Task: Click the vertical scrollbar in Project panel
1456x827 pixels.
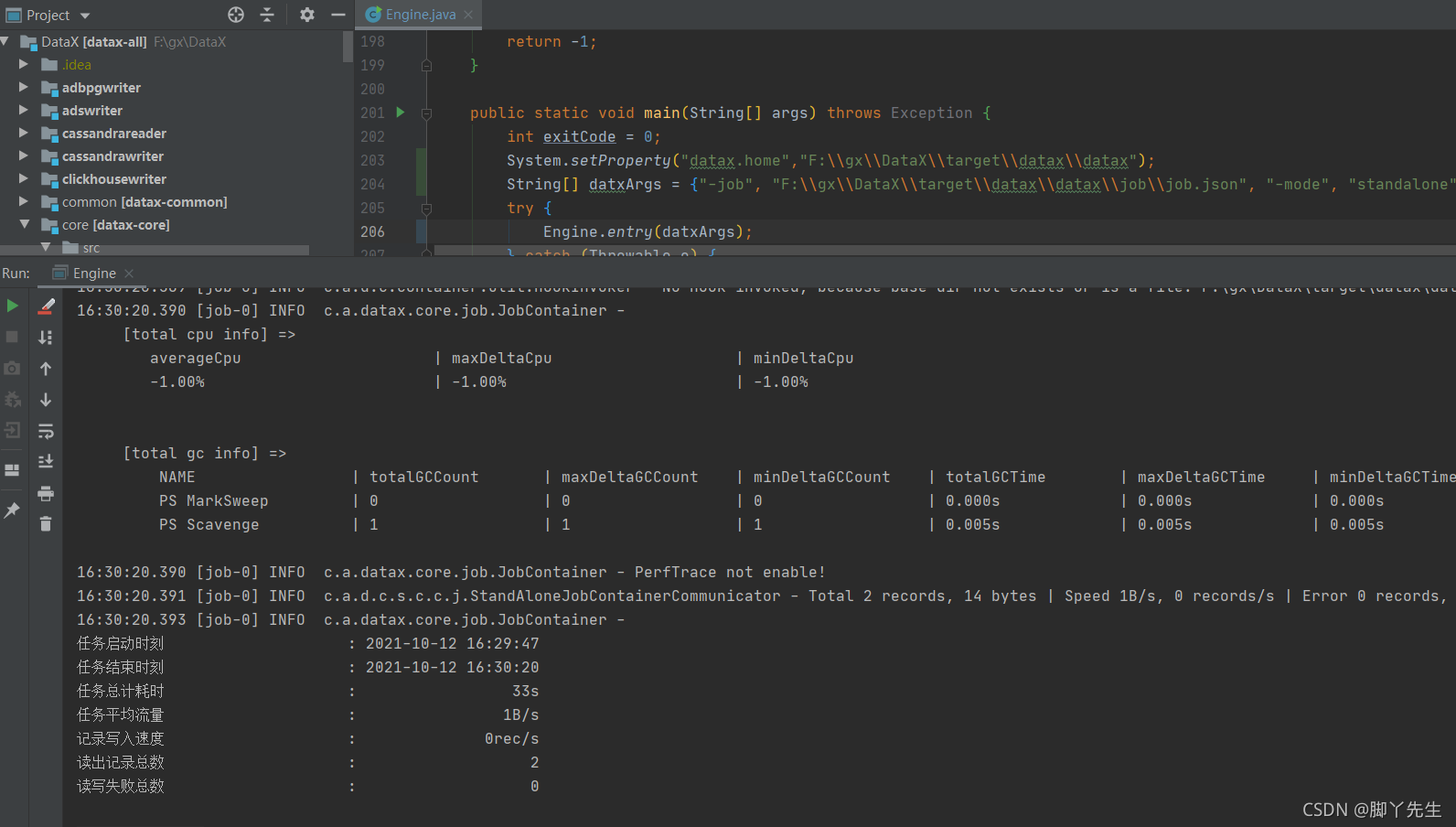Action: pyautogui.click(x=348, y=46)
